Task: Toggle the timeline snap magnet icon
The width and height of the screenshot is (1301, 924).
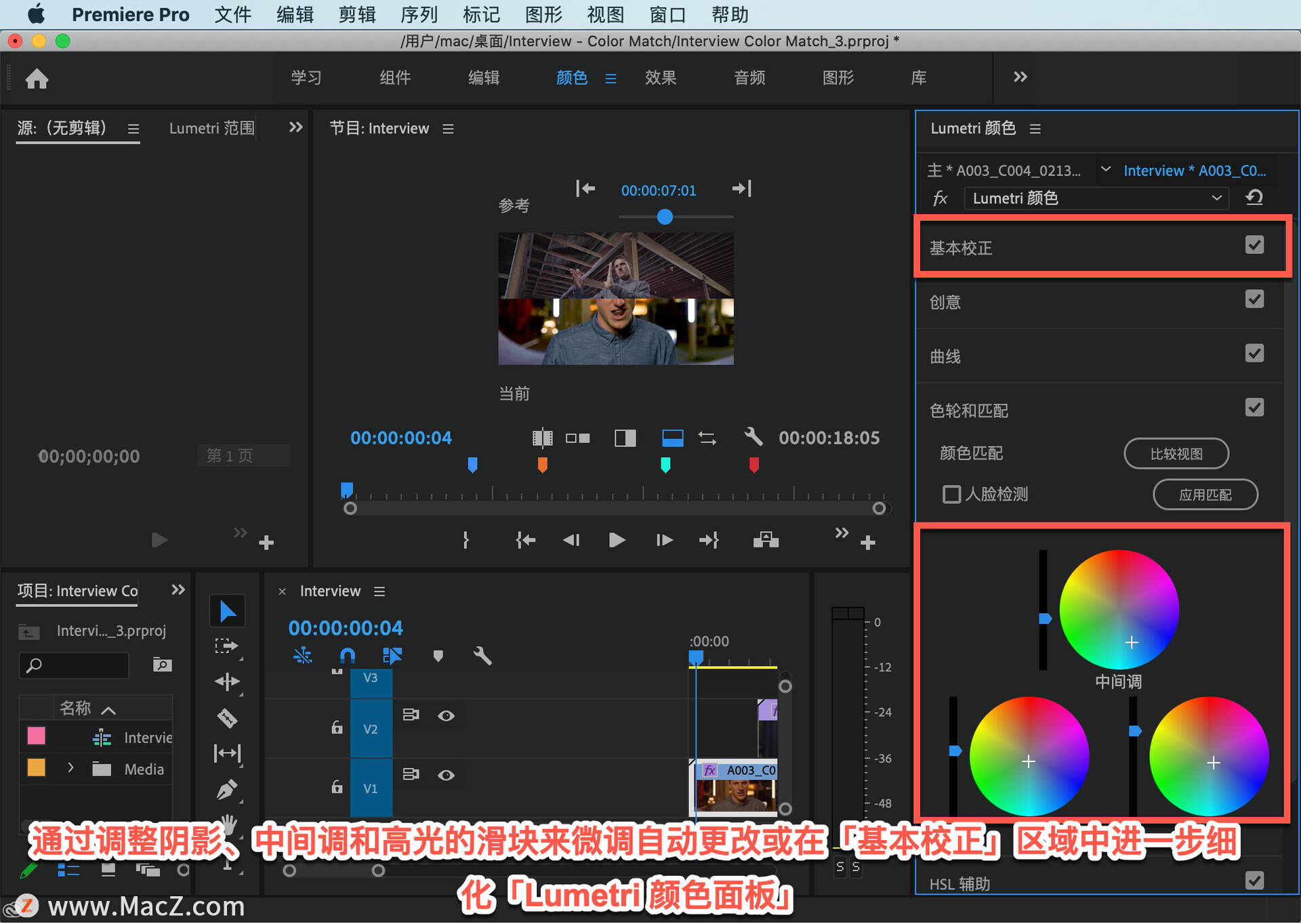Action: 347,655
